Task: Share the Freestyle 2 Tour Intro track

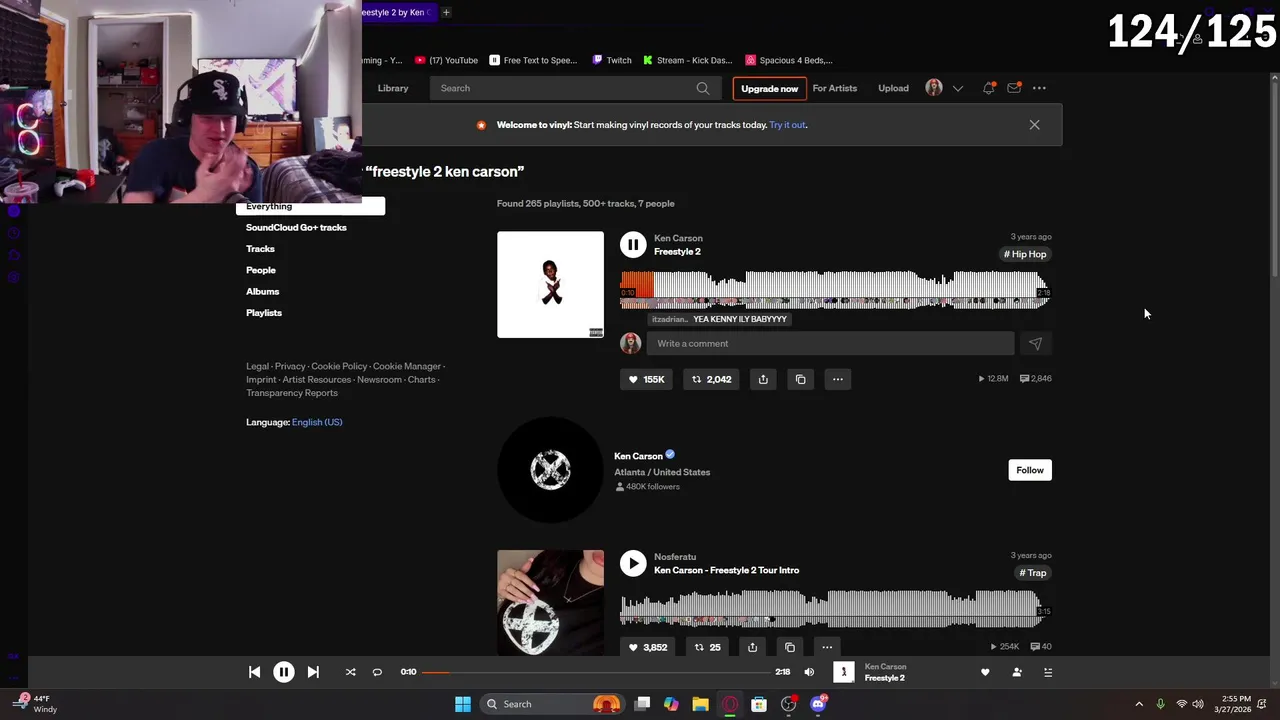Action: [752, 647]
